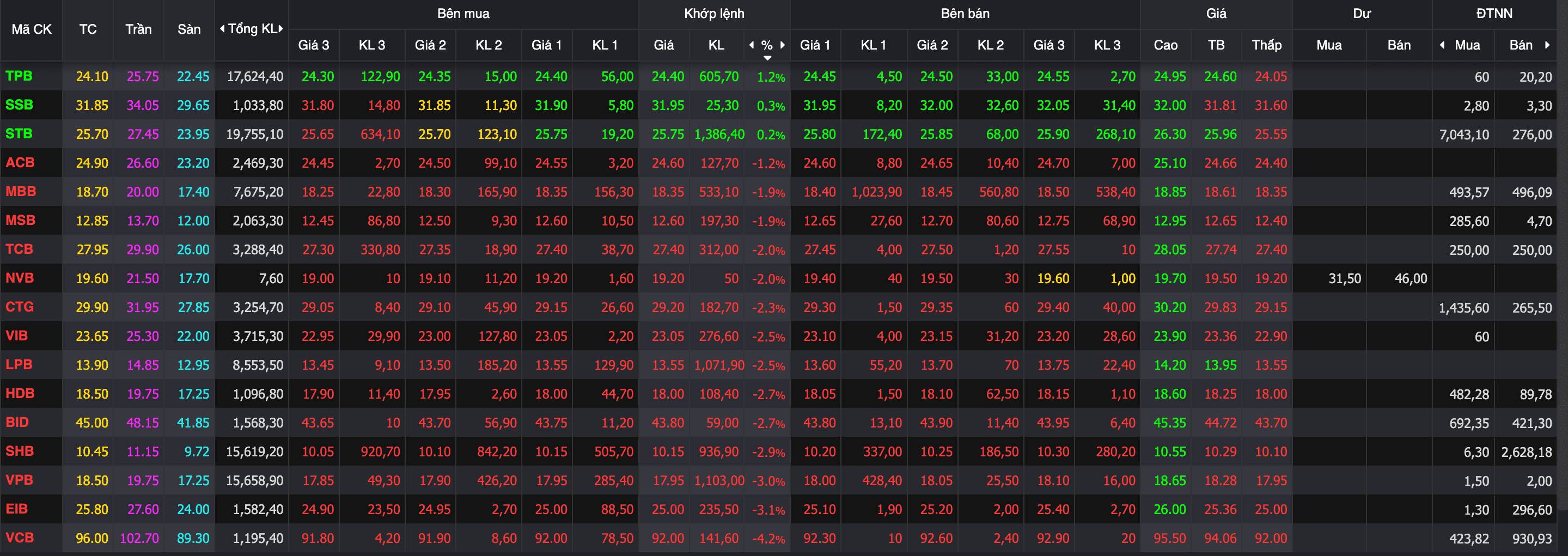Image resolution: width=1568 pixels, height=556 pixels.
Task: Click STB total volume 19,755,10
Action: [x=254, y=135]
